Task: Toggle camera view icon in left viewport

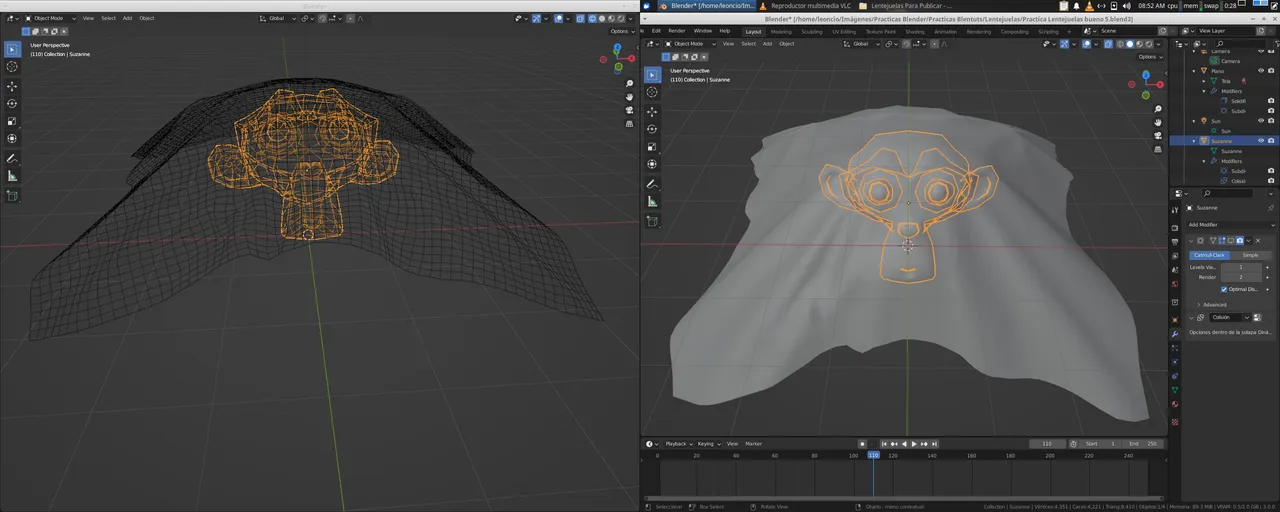Action: (x=629, y=111)
